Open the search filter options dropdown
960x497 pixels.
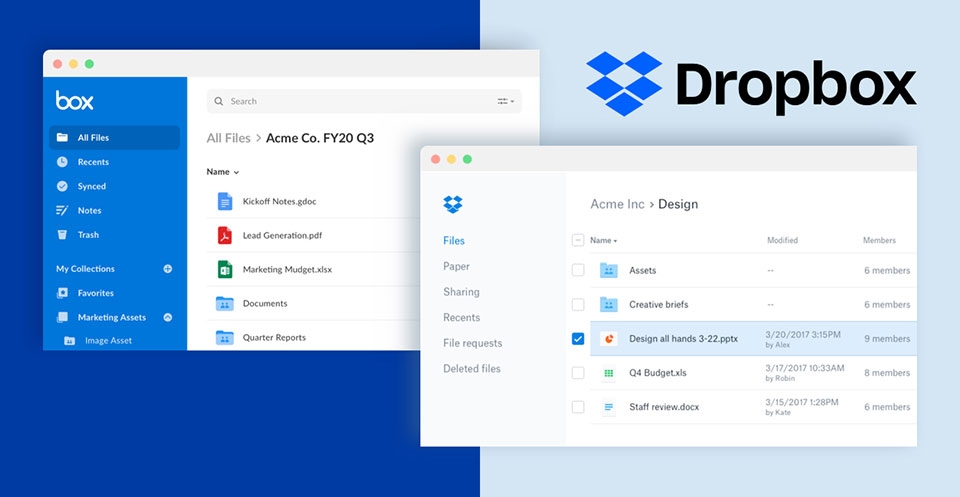[506, 101]
